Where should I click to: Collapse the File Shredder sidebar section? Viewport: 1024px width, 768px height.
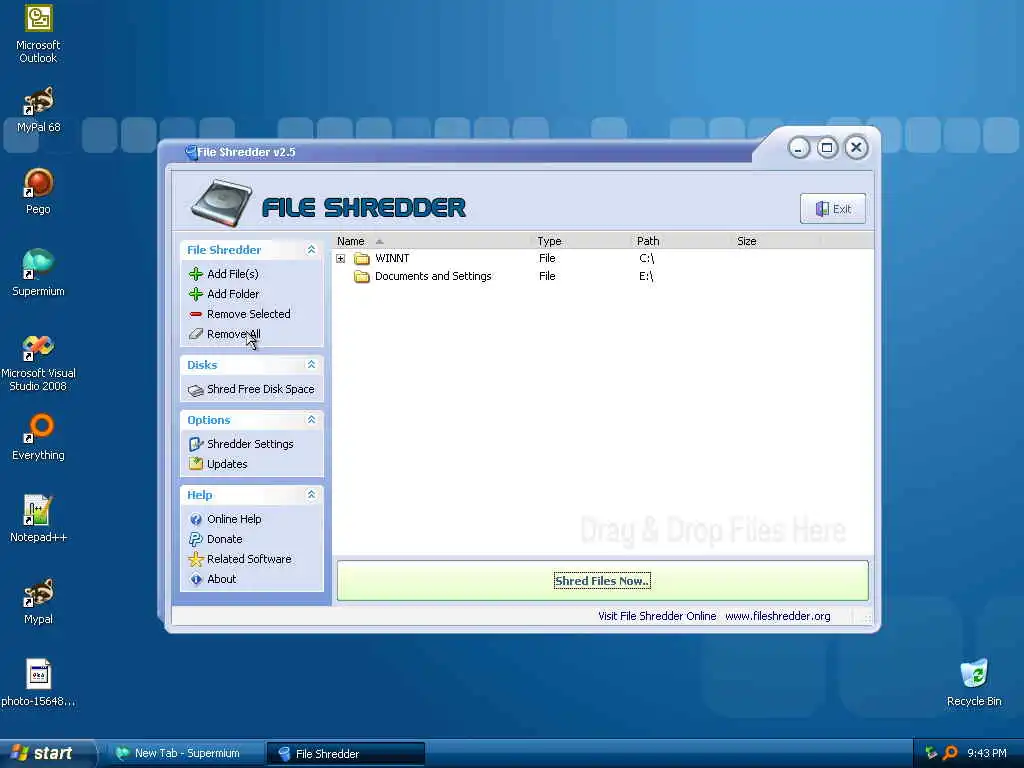(312, 249)
